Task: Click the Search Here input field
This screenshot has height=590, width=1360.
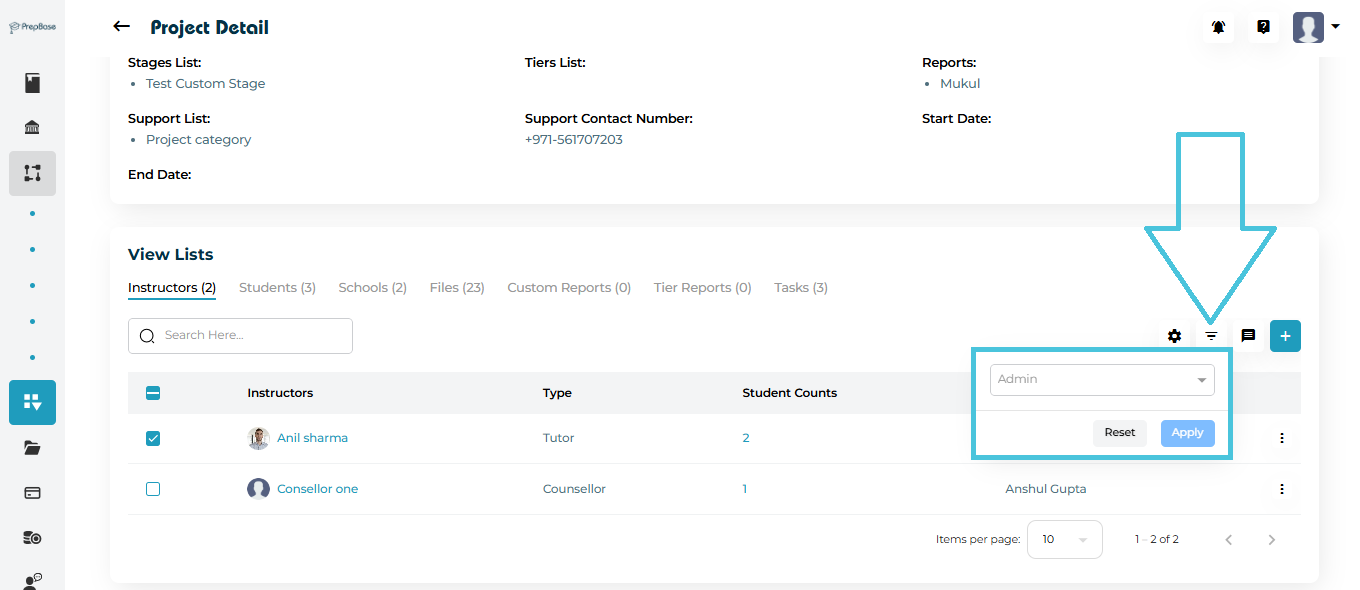Action: [x=250, y=336]
